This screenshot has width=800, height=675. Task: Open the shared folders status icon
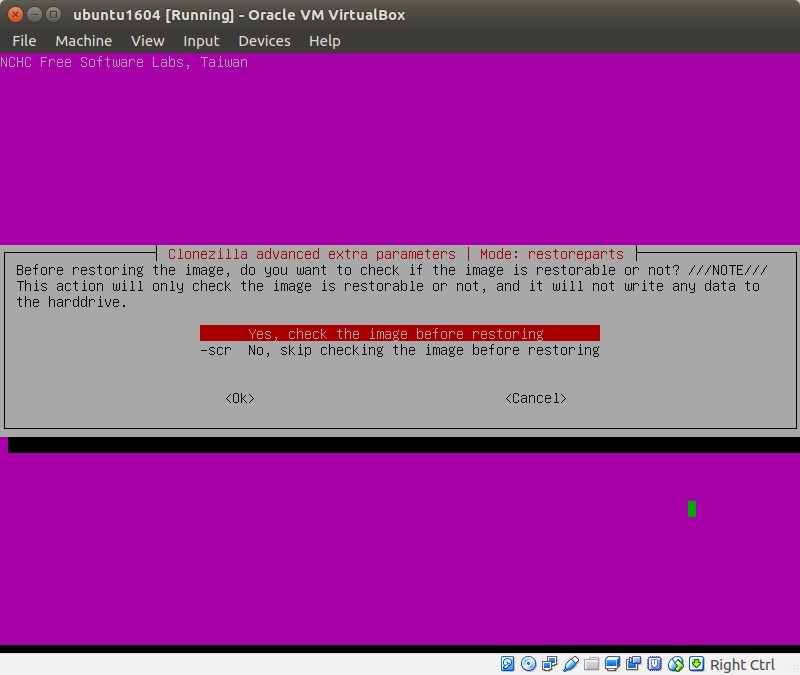592,664
